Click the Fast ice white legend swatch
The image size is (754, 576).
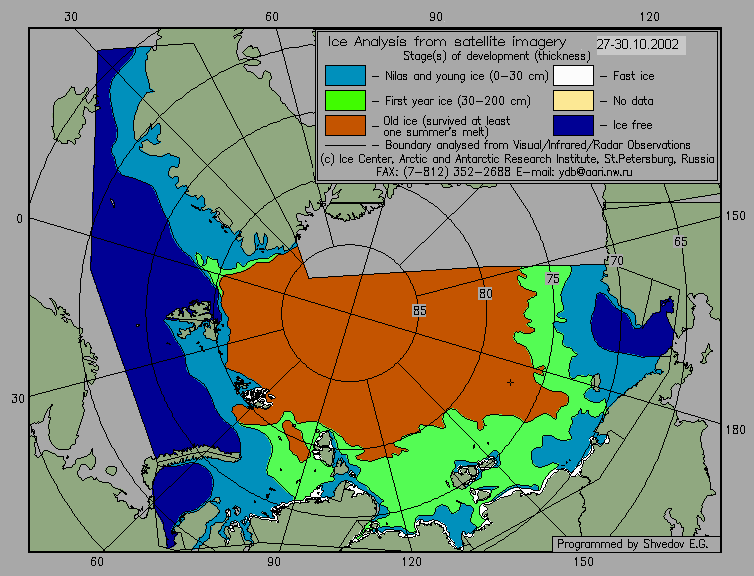click(x=573, y=75)
